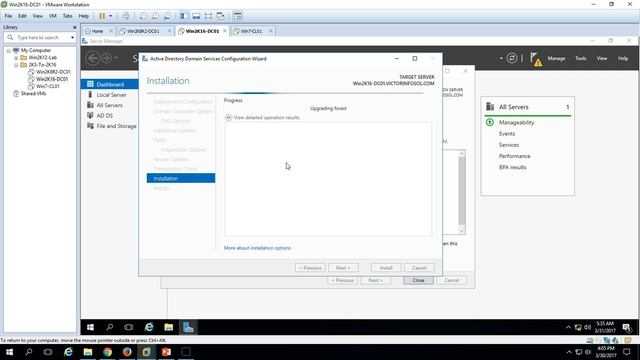640x360 pixels.
Task: Open the Tabs menu
Action: (67, 16)
